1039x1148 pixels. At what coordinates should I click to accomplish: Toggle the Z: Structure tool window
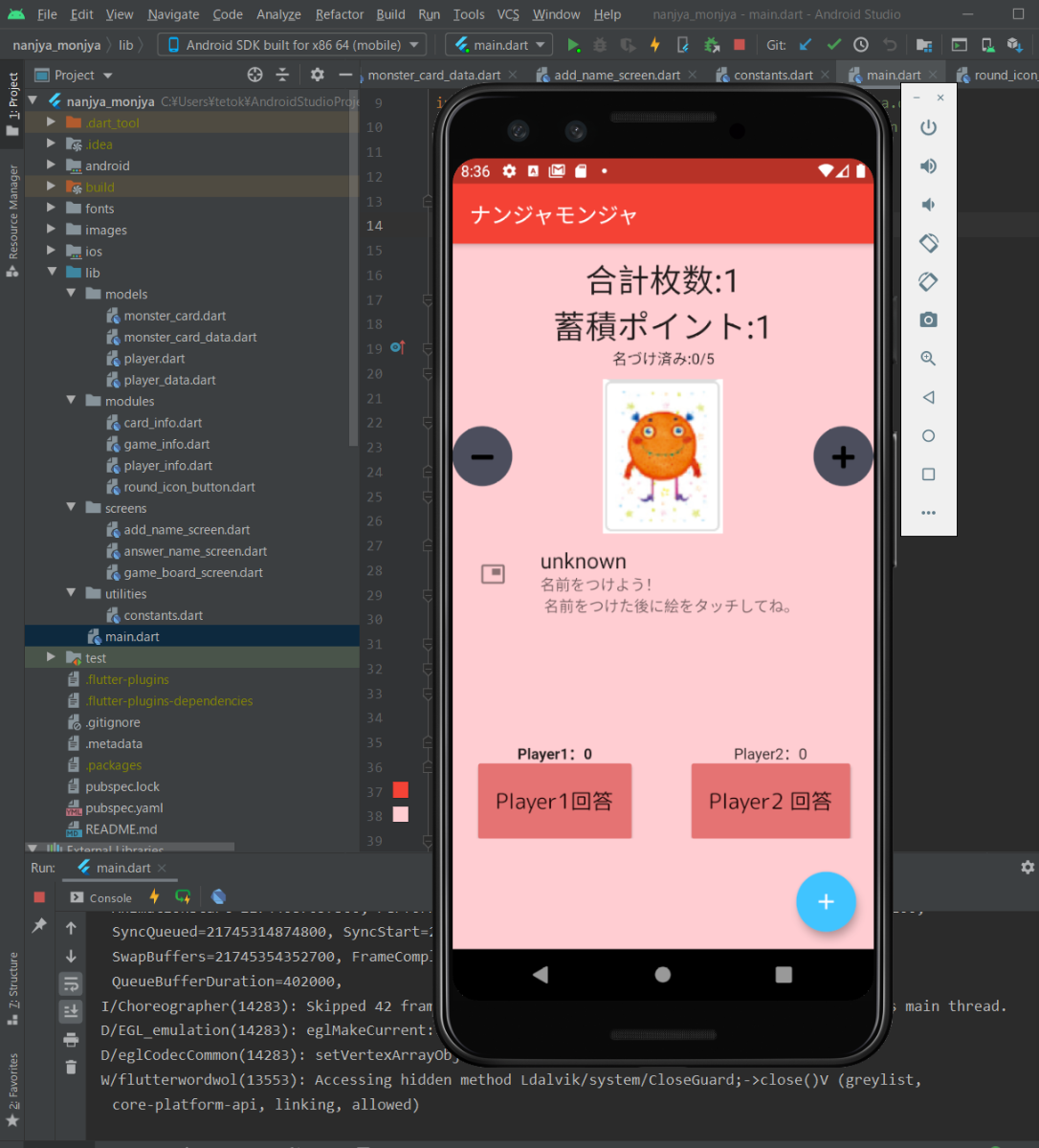click(12, 988)
